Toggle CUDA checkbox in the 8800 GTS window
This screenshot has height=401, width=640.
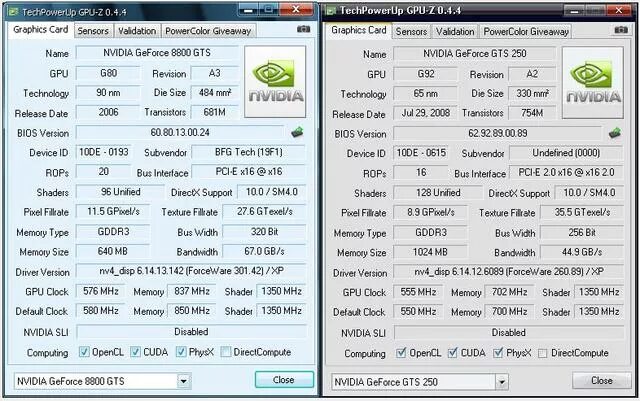[x=136, y=352]
